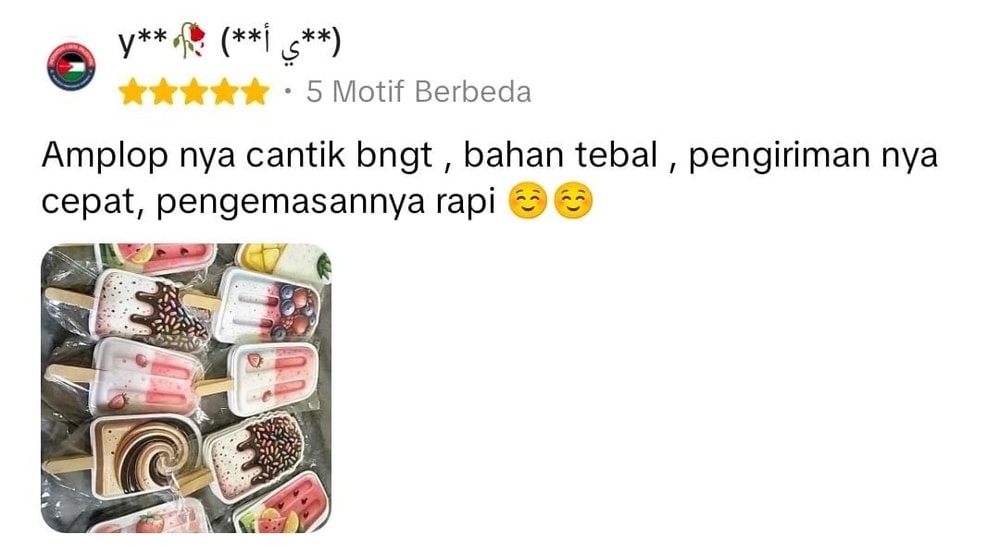Select the '5 Motif Berbeda' variant label

coord(418,92)
